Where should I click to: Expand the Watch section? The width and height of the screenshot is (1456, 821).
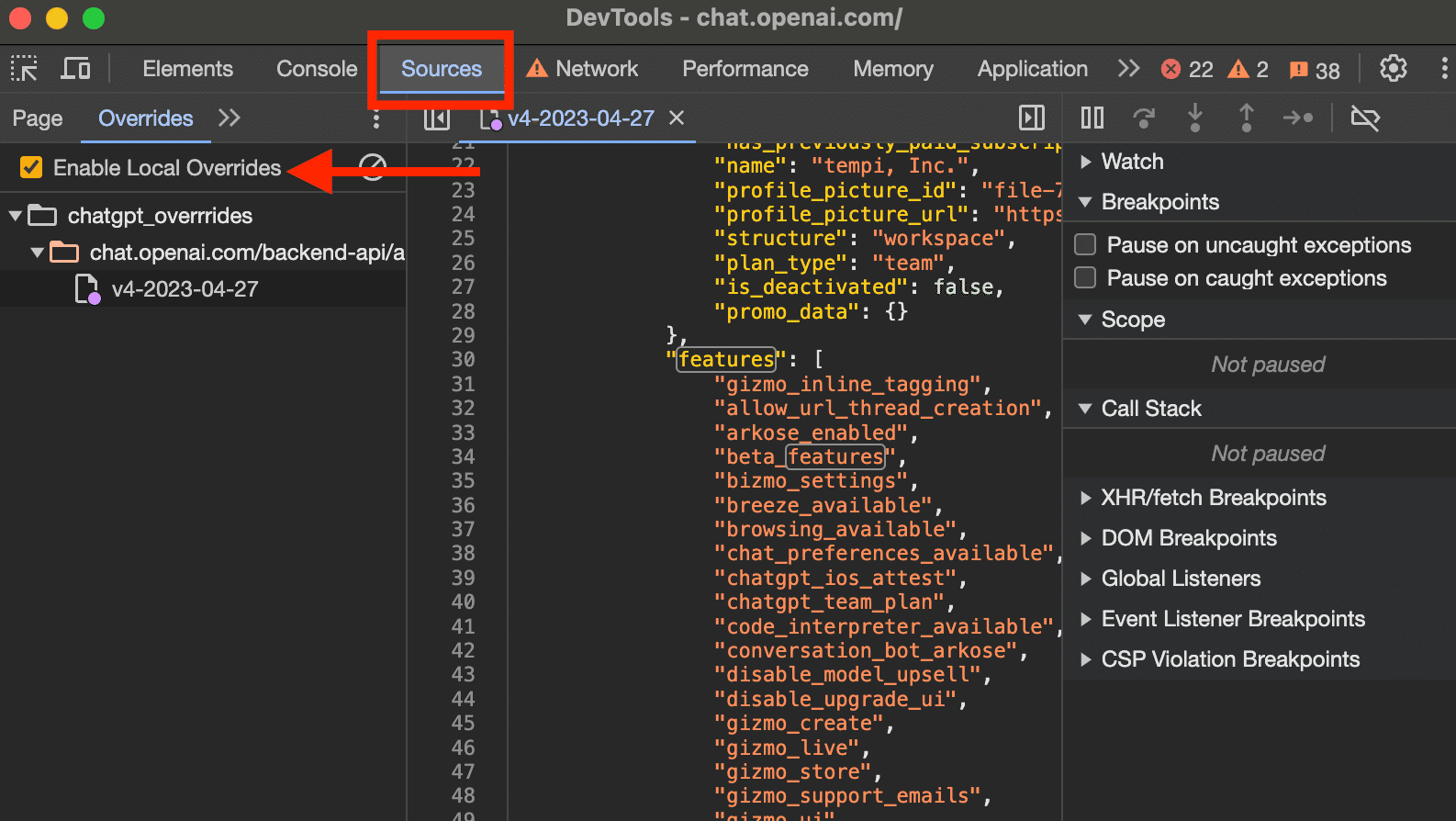tap(1086, 162)
